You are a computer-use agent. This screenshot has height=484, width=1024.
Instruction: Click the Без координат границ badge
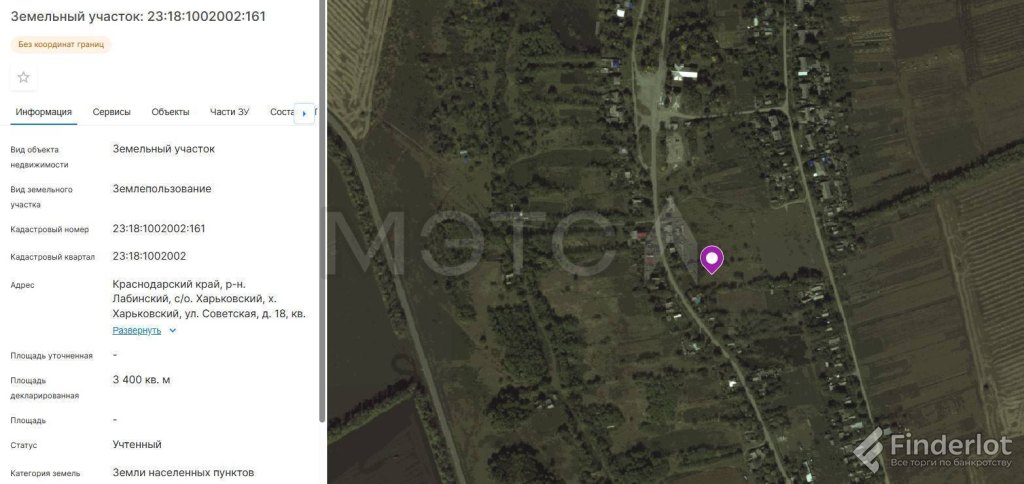[x=61, y=44]
